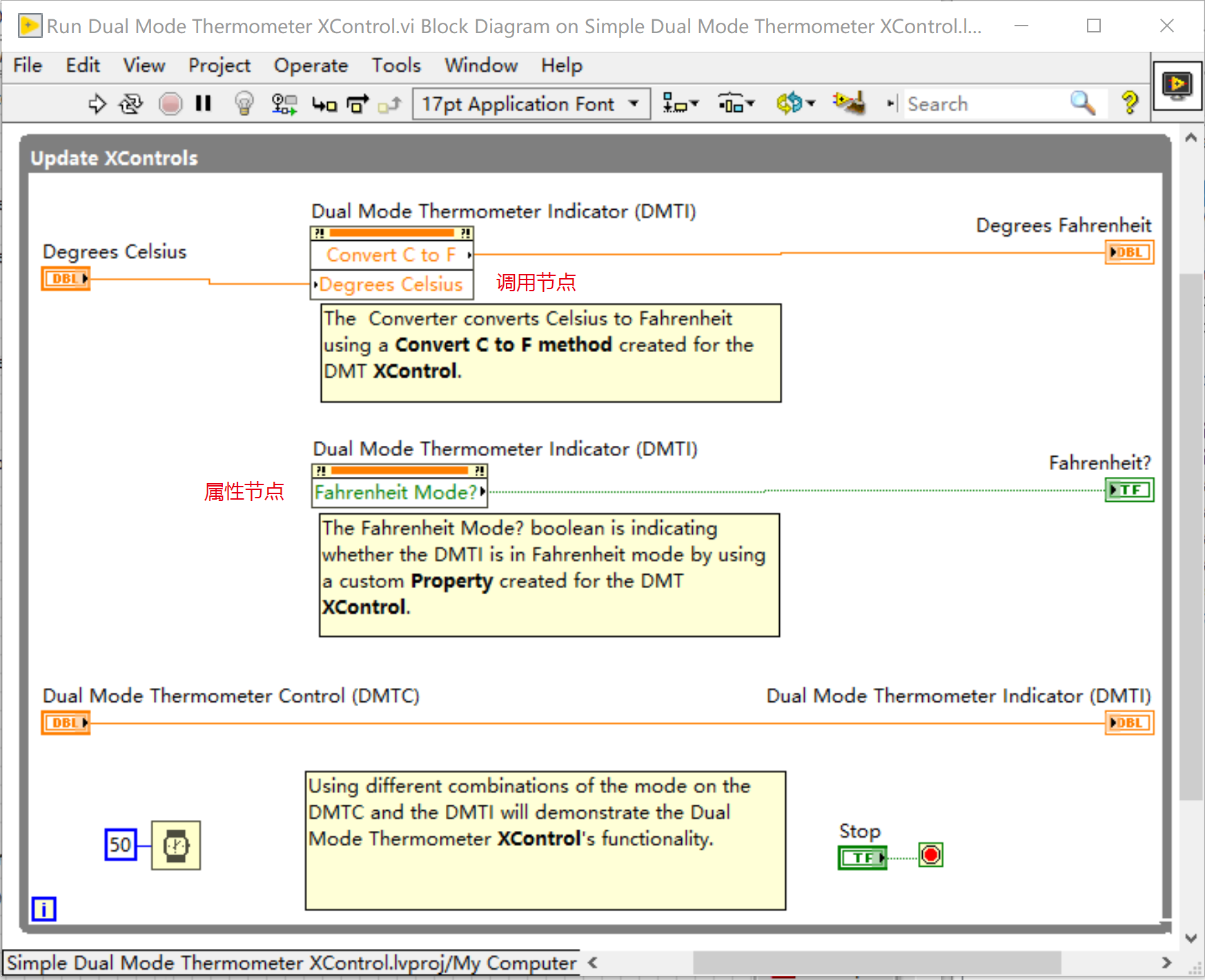Click the Stop boolean terminal
The height and width of the screenshot is (980, 1205).
pyautogui.click(x=861, y=858)
